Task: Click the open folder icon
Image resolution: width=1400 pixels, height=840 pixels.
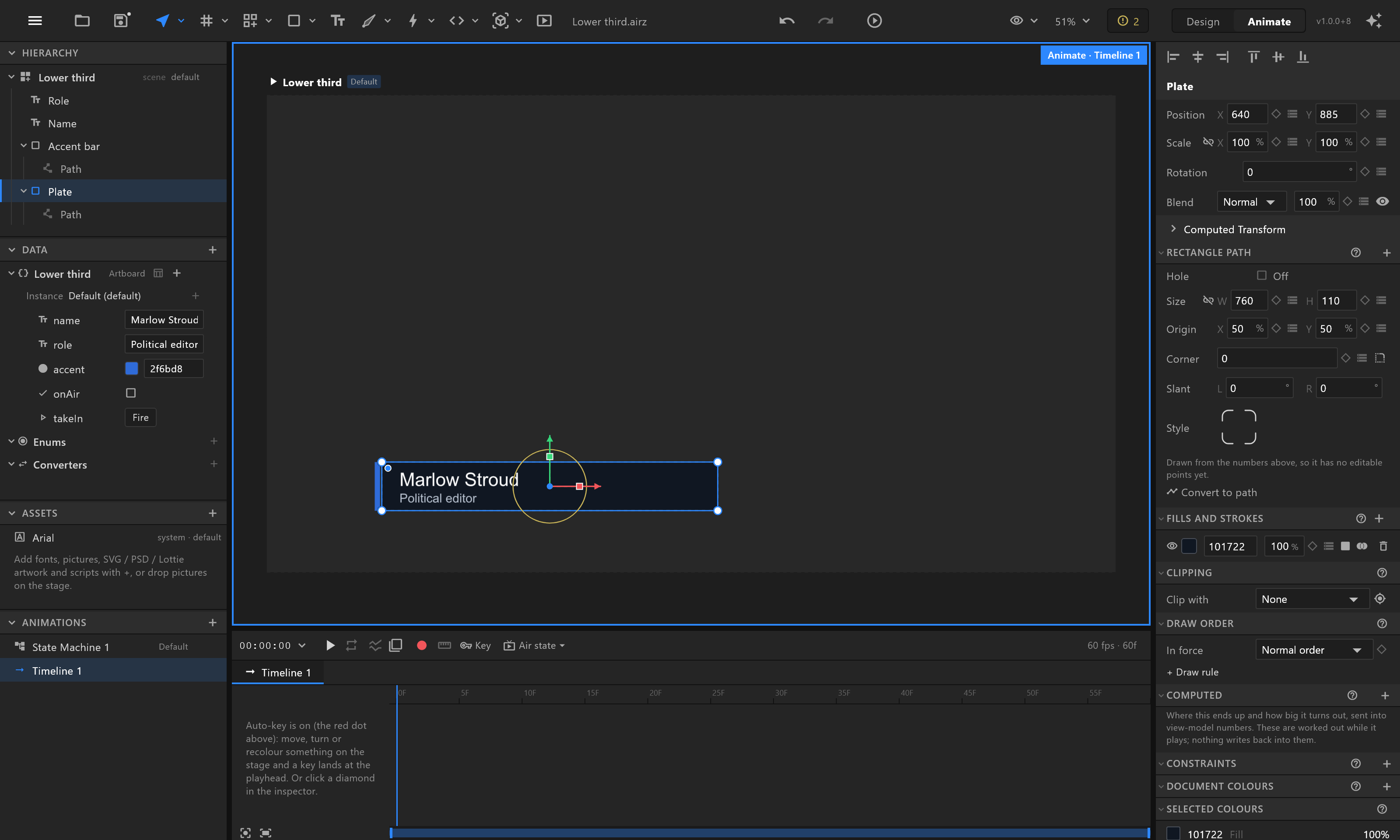Action: pos(82,21)
